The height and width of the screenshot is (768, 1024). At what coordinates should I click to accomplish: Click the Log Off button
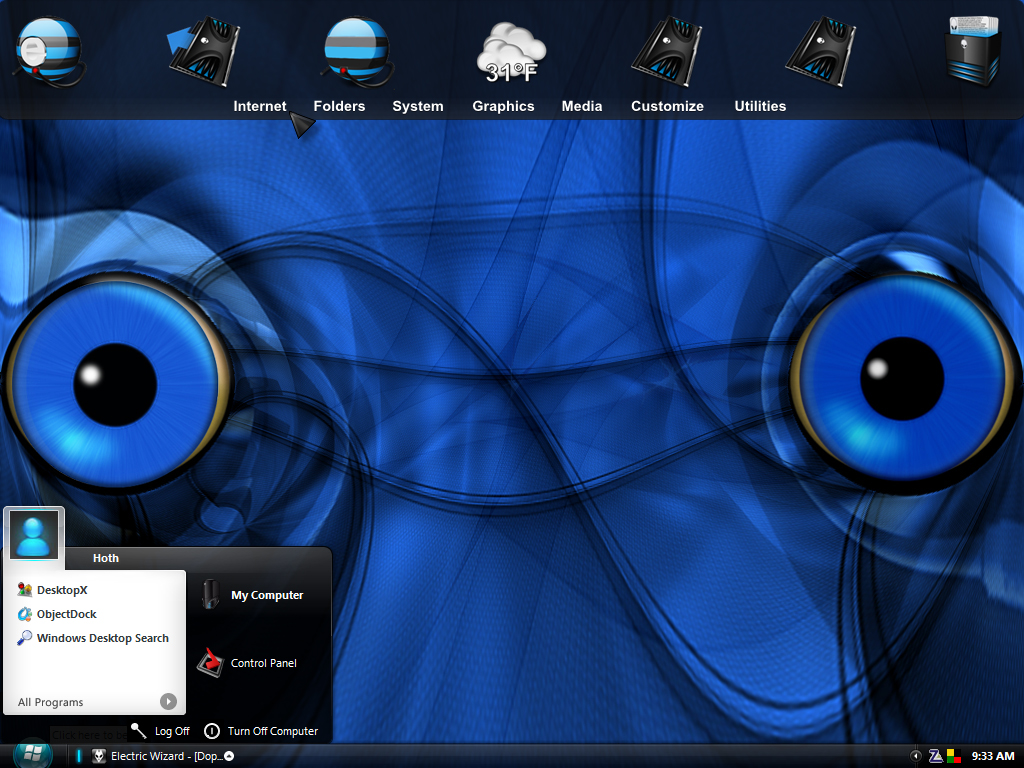pyautogui.click(x=161, y=731)
